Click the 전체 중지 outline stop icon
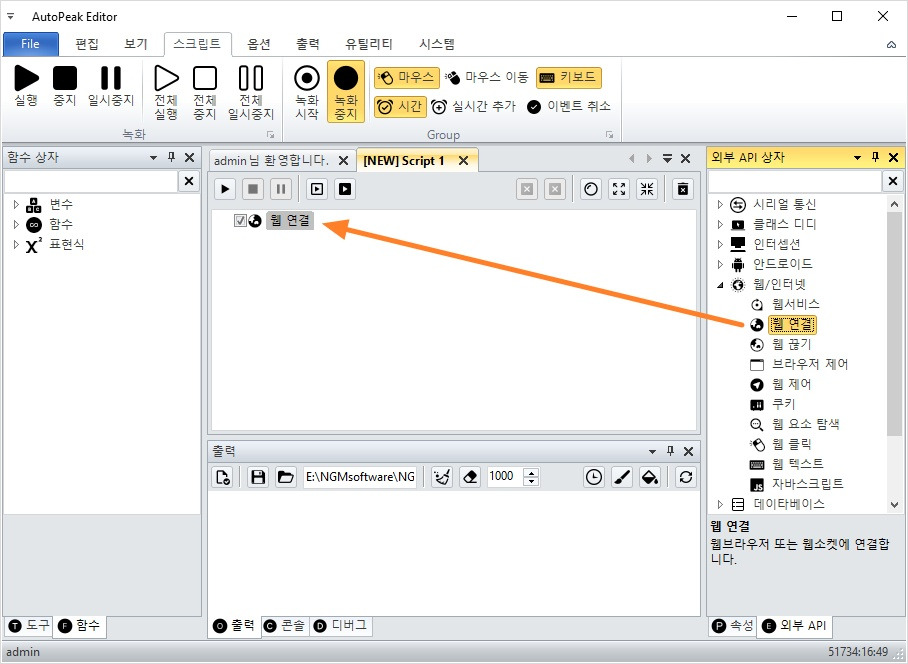Image resolution: width=908 pixels, height=664 pixels. [205, 78]
